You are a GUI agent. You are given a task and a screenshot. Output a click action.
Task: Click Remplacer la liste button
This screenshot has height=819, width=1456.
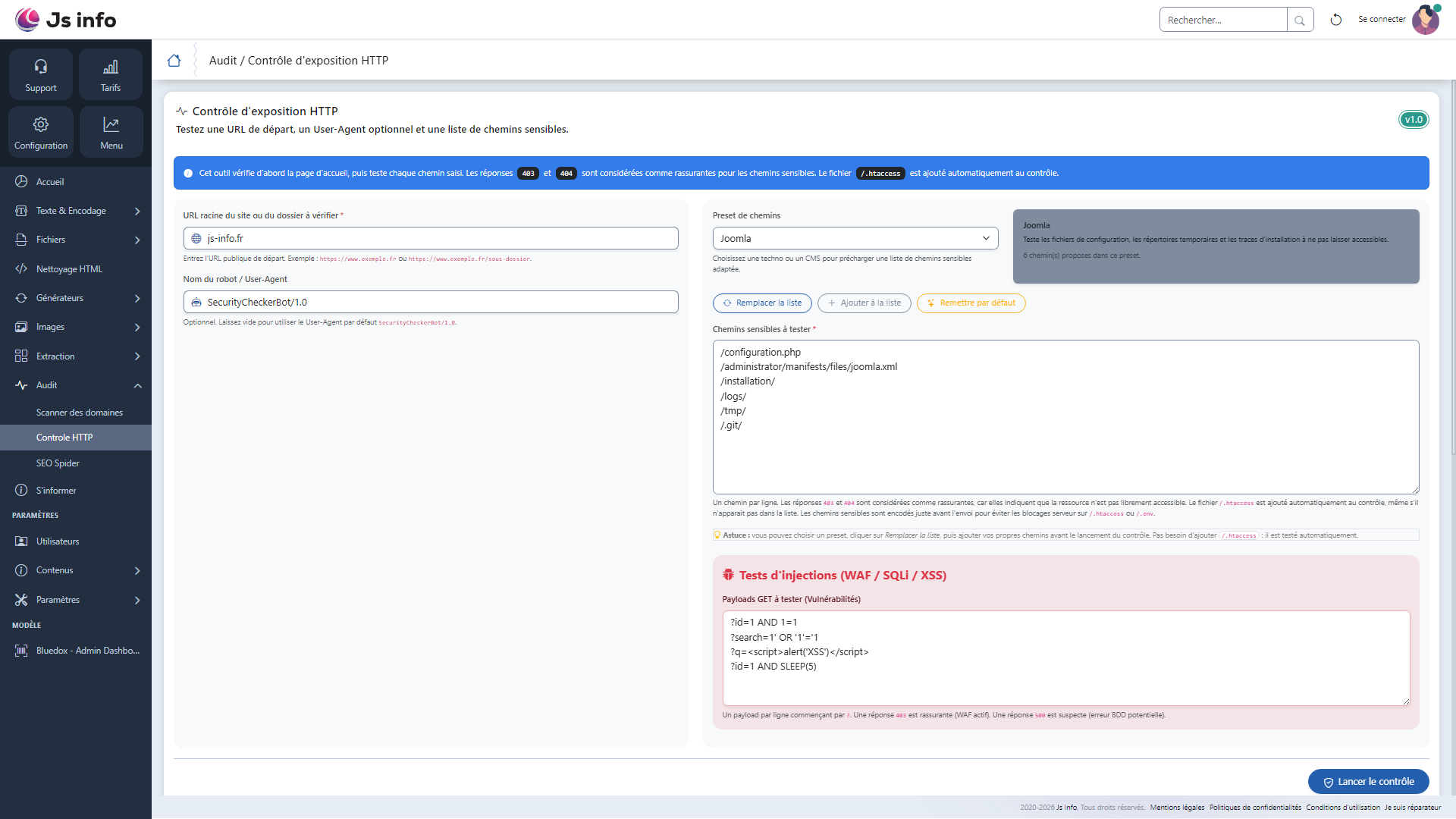[762, 303]
